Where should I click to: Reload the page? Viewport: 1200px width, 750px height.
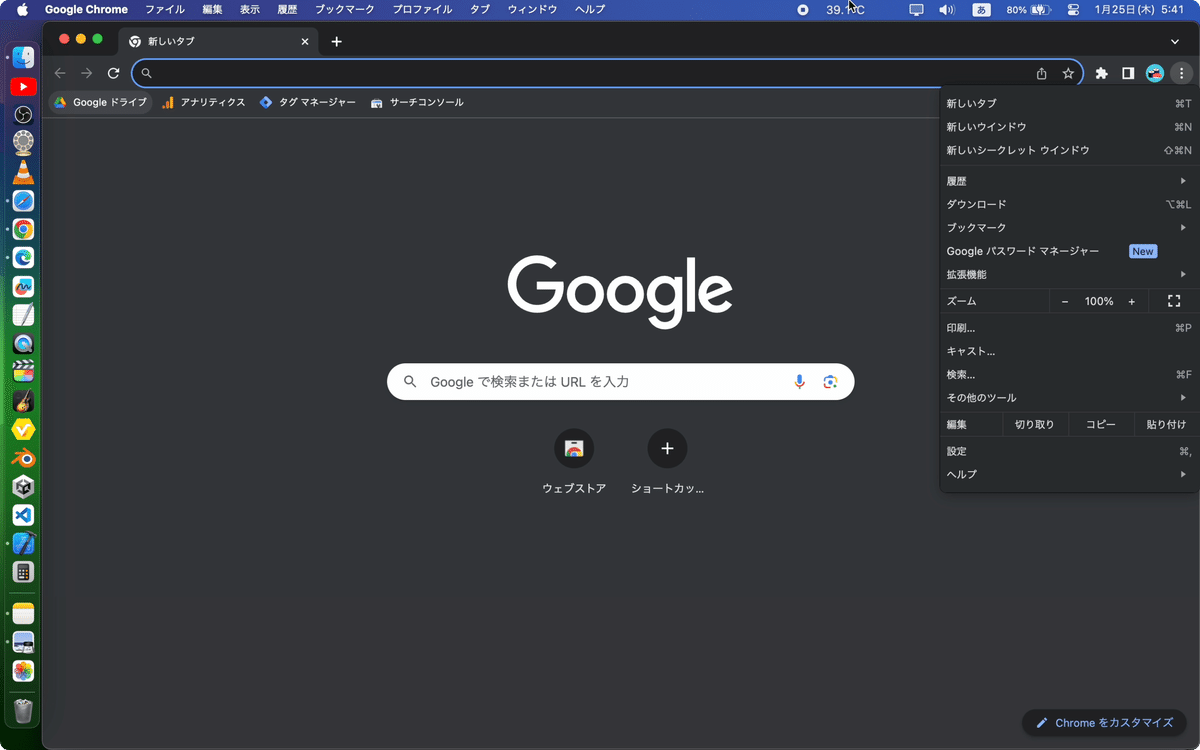tap(113, 73)
